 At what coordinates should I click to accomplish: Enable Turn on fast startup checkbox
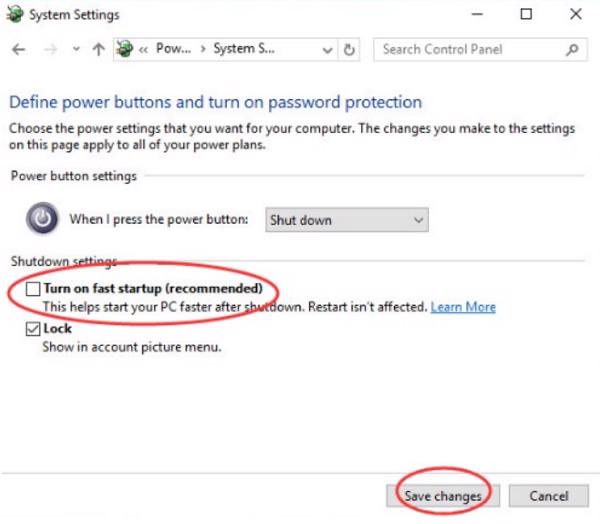click(x=34, y=289)
